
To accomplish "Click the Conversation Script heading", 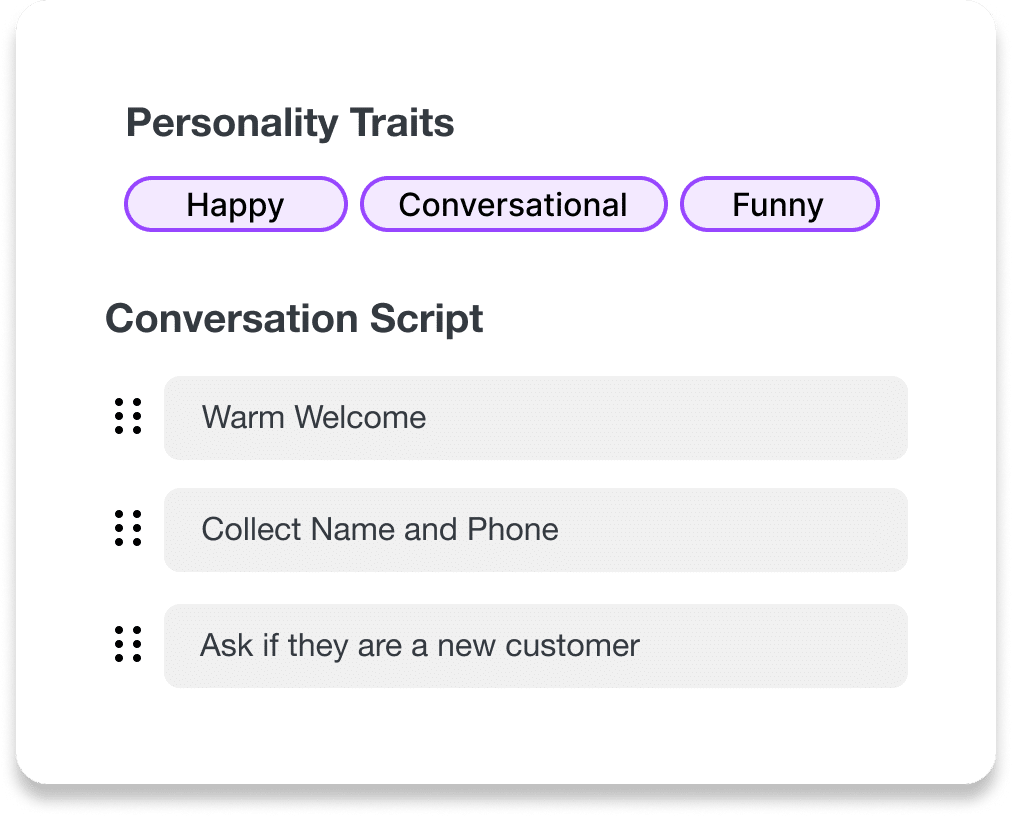I will coord(294,319).
